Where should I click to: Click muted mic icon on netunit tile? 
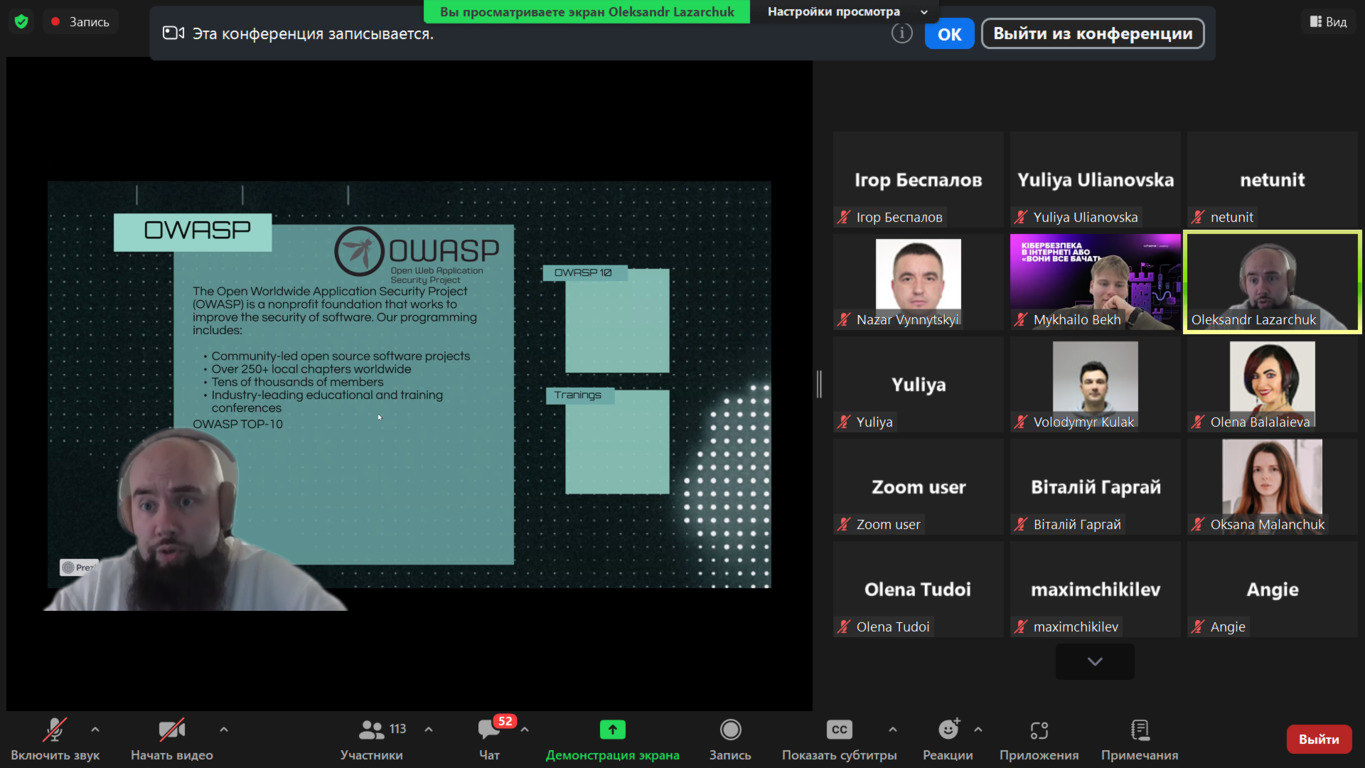click(x=1198, y=217)
